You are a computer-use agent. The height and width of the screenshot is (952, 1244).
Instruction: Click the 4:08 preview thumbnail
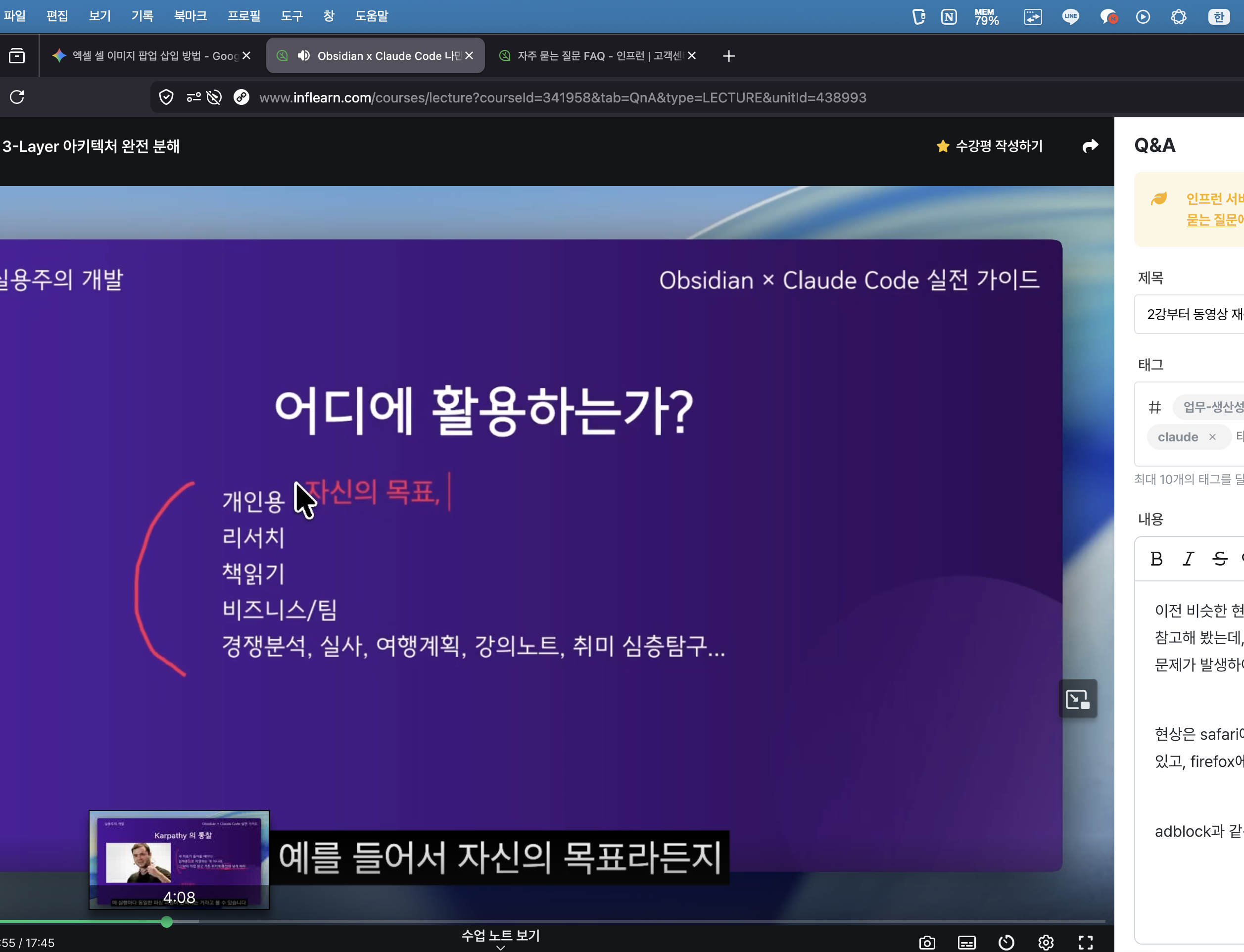[179, 859]
